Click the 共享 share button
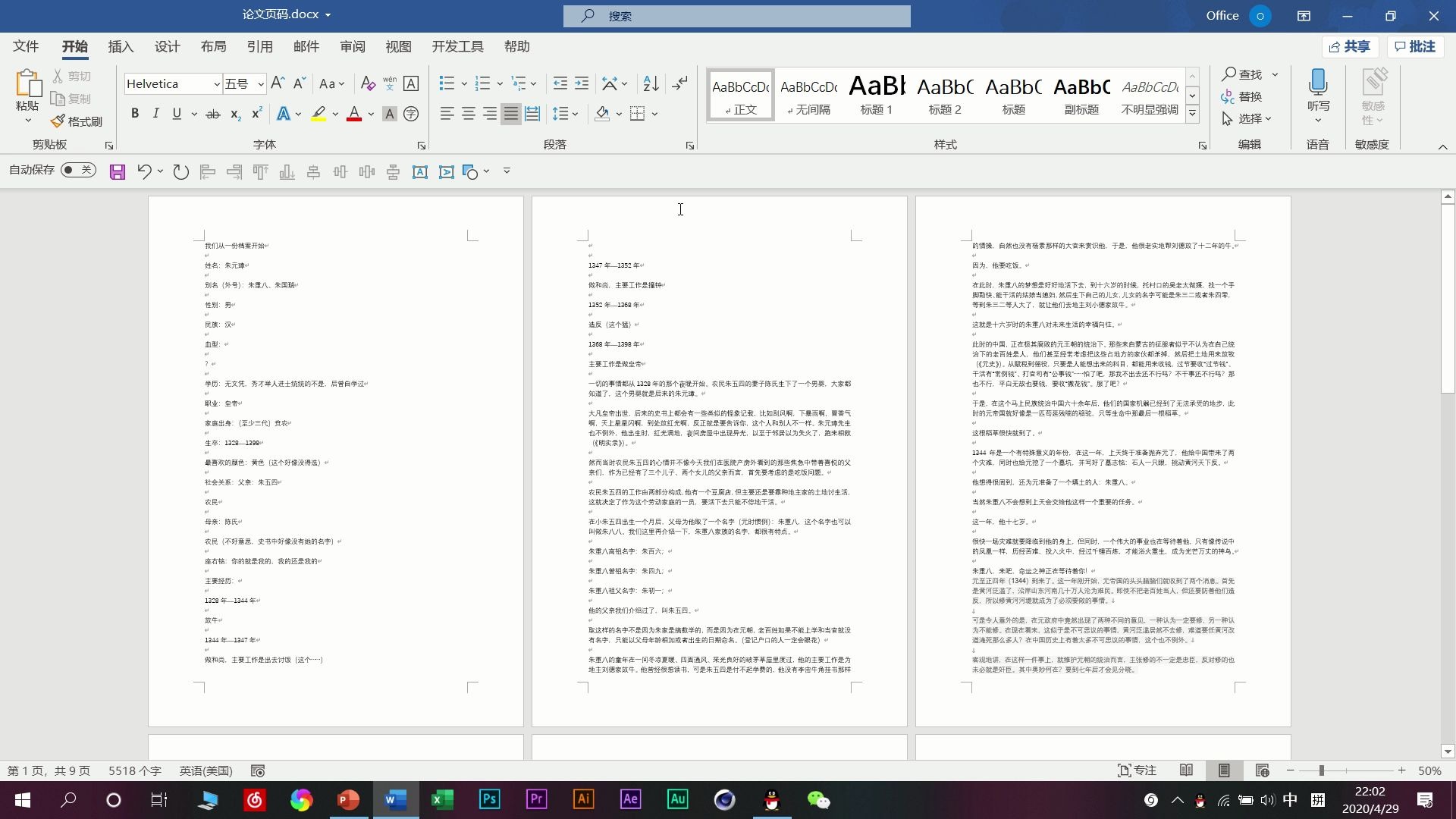1456x819 pixels. [1350, 47]
